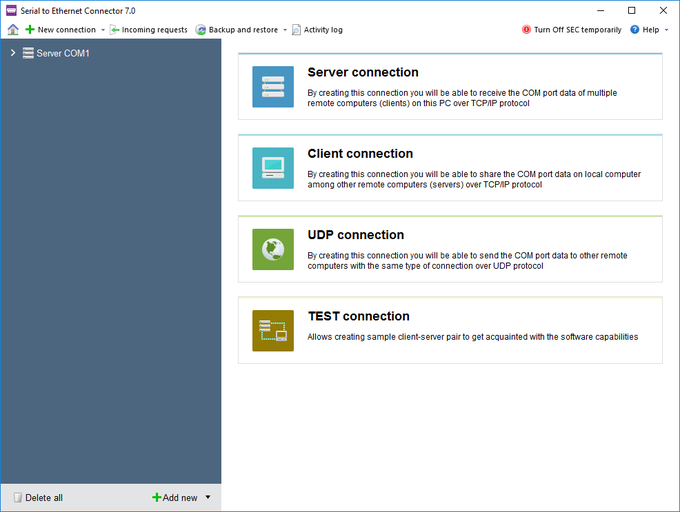Viewport: 680px width, 512px height.
Task: Click the green plus Add new icon
Action: pos(157,497)
